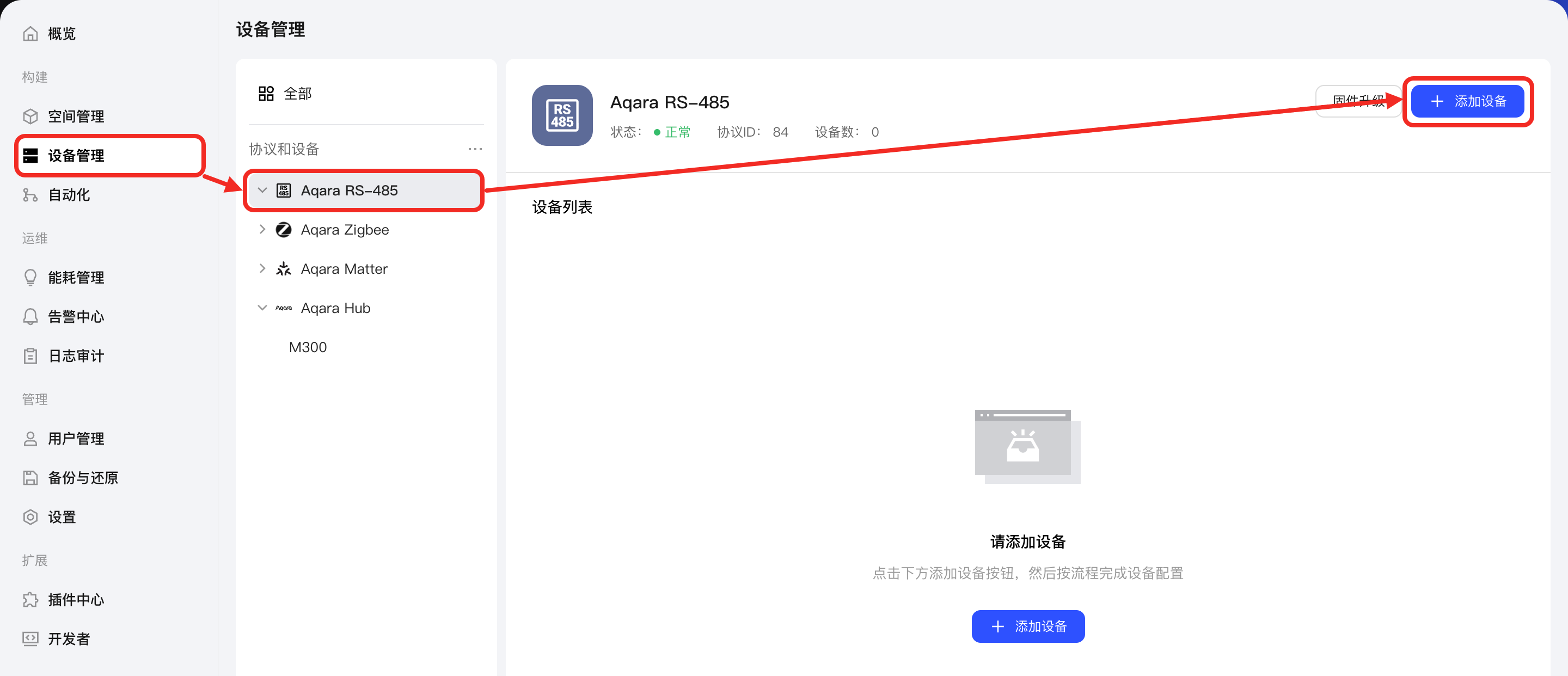Click the 设备列表 heading
The width and height of the screenshot is (1568, 676).
click(x=562, y=207)
